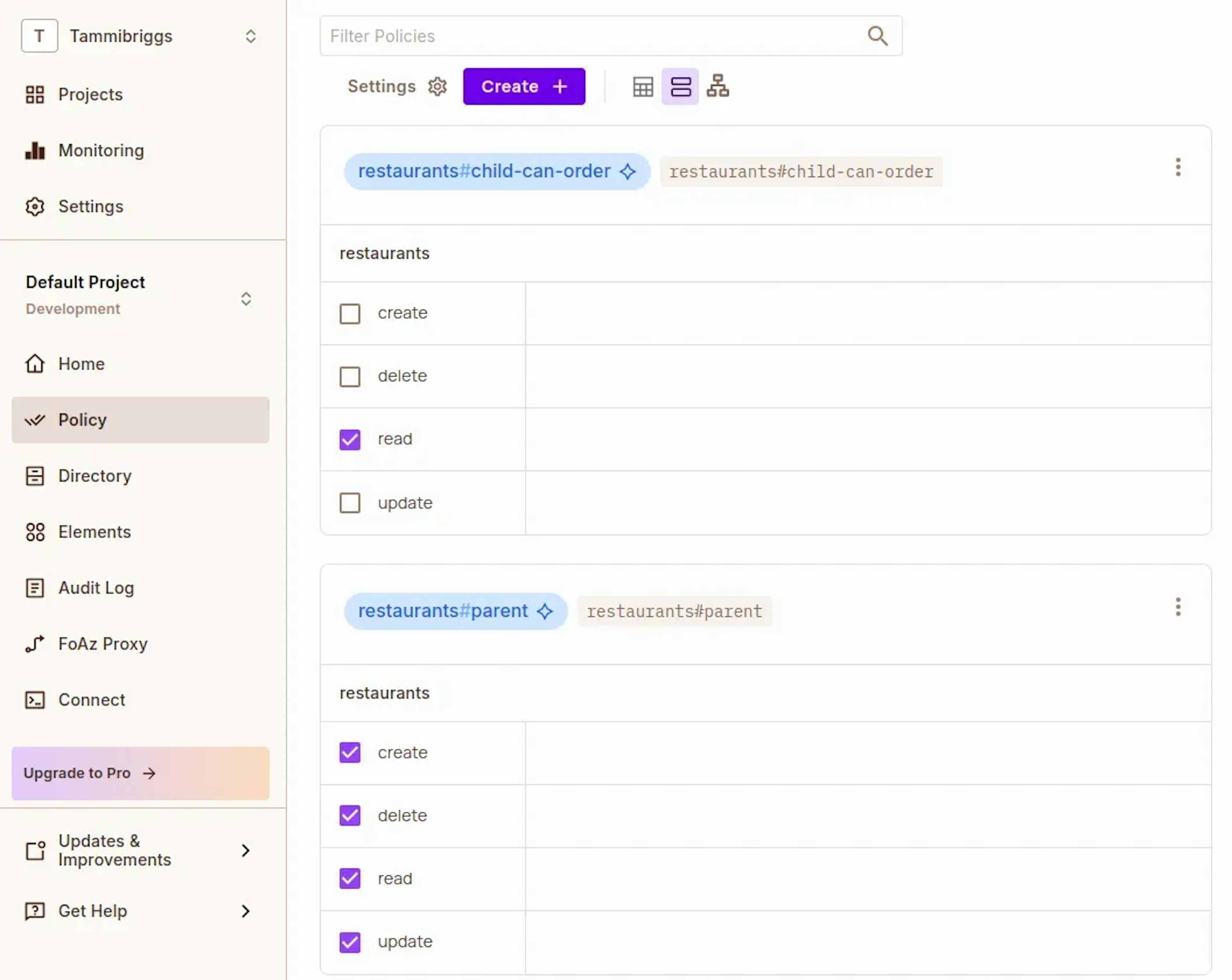Uncheck delete for restaurants#parent
This screenshot has width=1232, height=980.
350,815
